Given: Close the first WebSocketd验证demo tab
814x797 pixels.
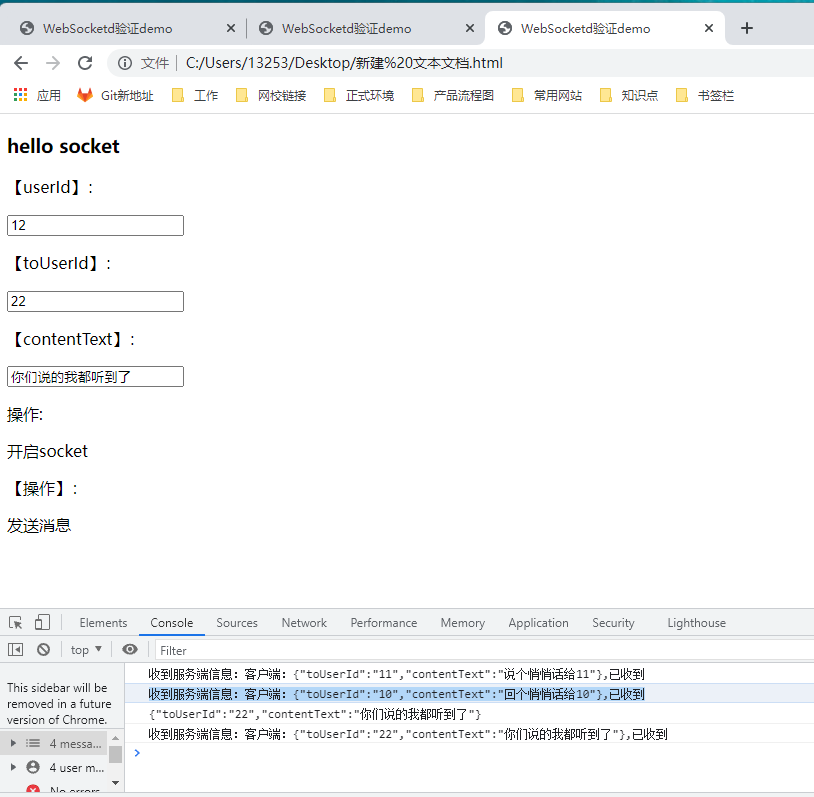Looking at the screenshot, I should [231, 28].
